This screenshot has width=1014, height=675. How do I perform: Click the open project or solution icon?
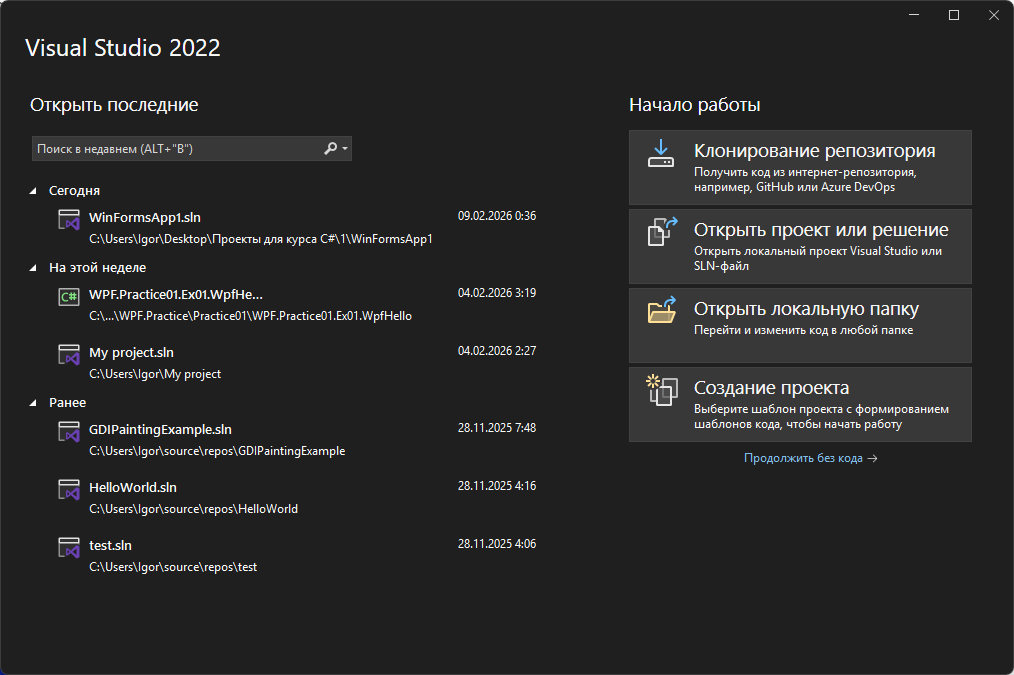[x=662, y=231]
